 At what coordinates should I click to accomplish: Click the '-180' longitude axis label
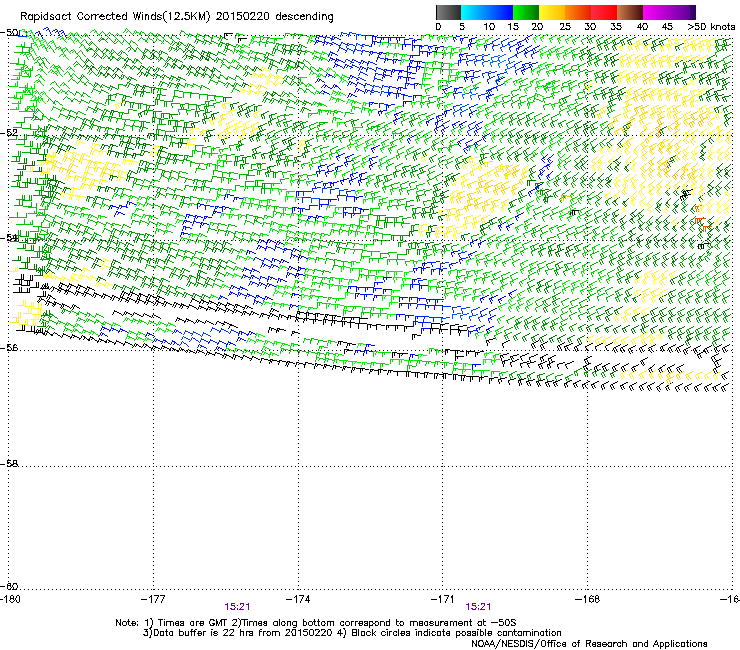(10, 599)
